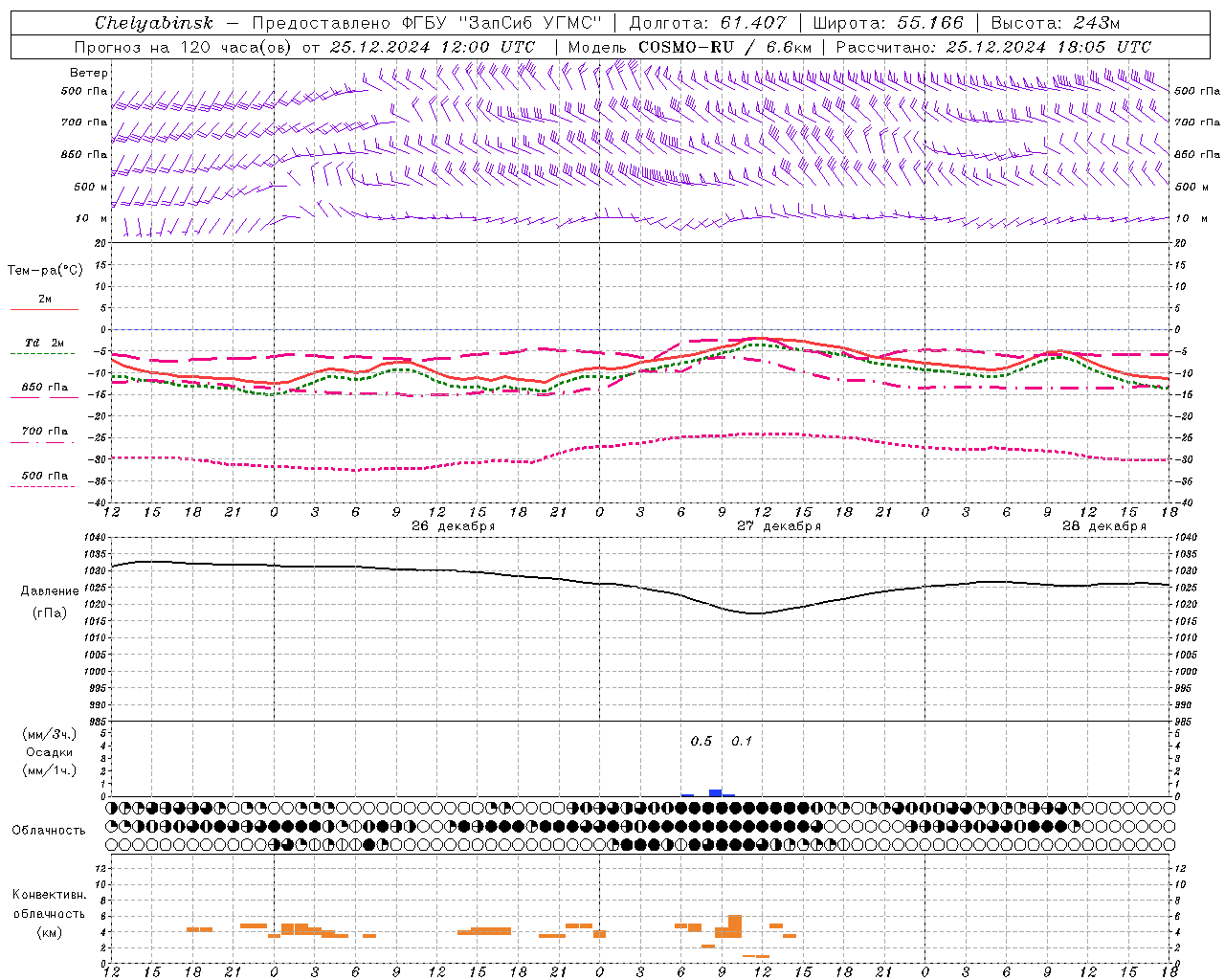This screenshot has width=1225, height=980.
Task: Click the Рассчитано: 25.12.2024 18:05 UTC text
Action: (x=993, y=47)
